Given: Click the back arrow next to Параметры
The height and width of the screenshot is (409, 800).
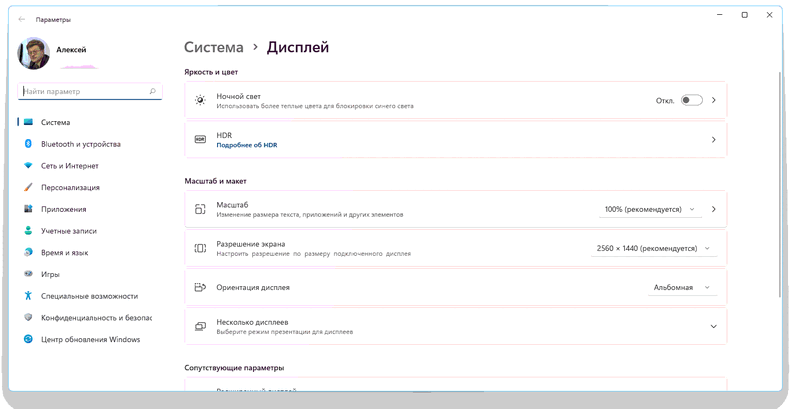Looking at the screenshot, I should (x=21, y=19).
